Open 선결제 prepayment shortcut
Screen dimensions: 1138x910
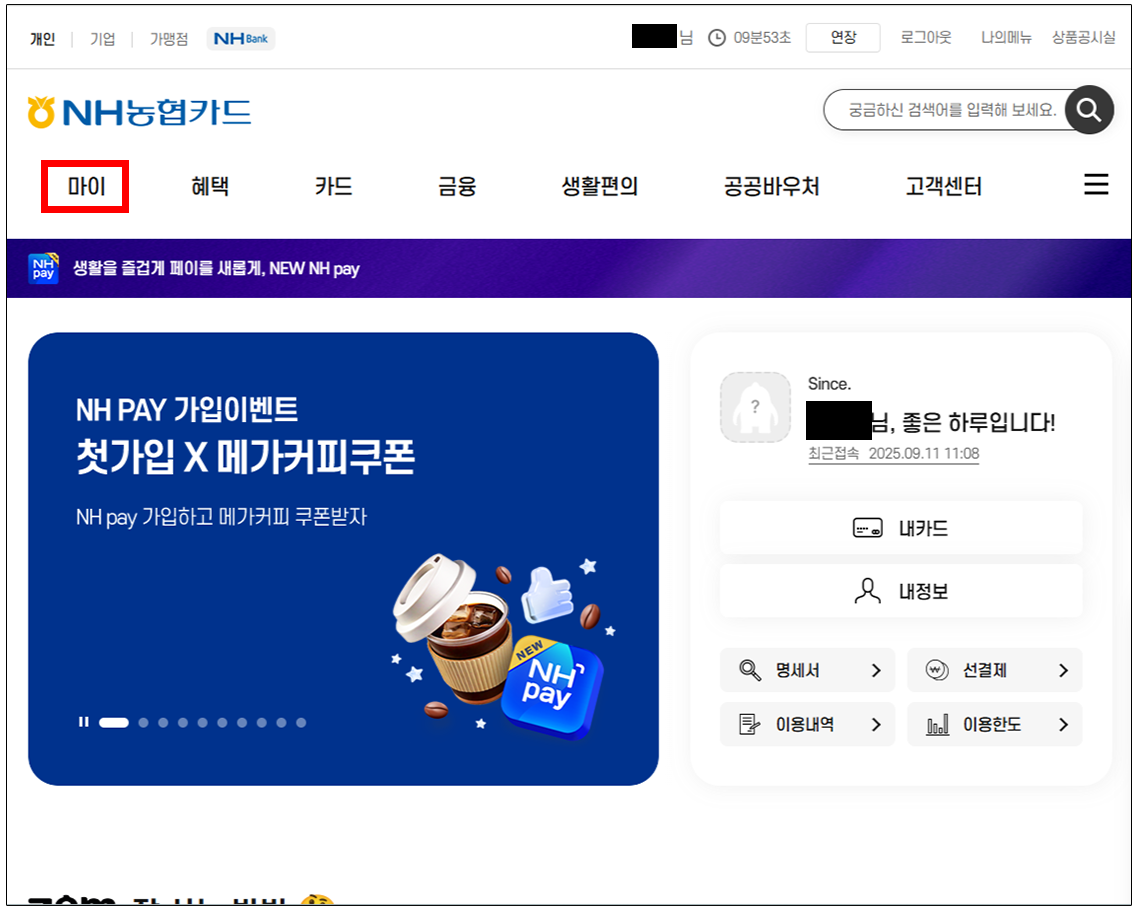click(x=994, y=670)
